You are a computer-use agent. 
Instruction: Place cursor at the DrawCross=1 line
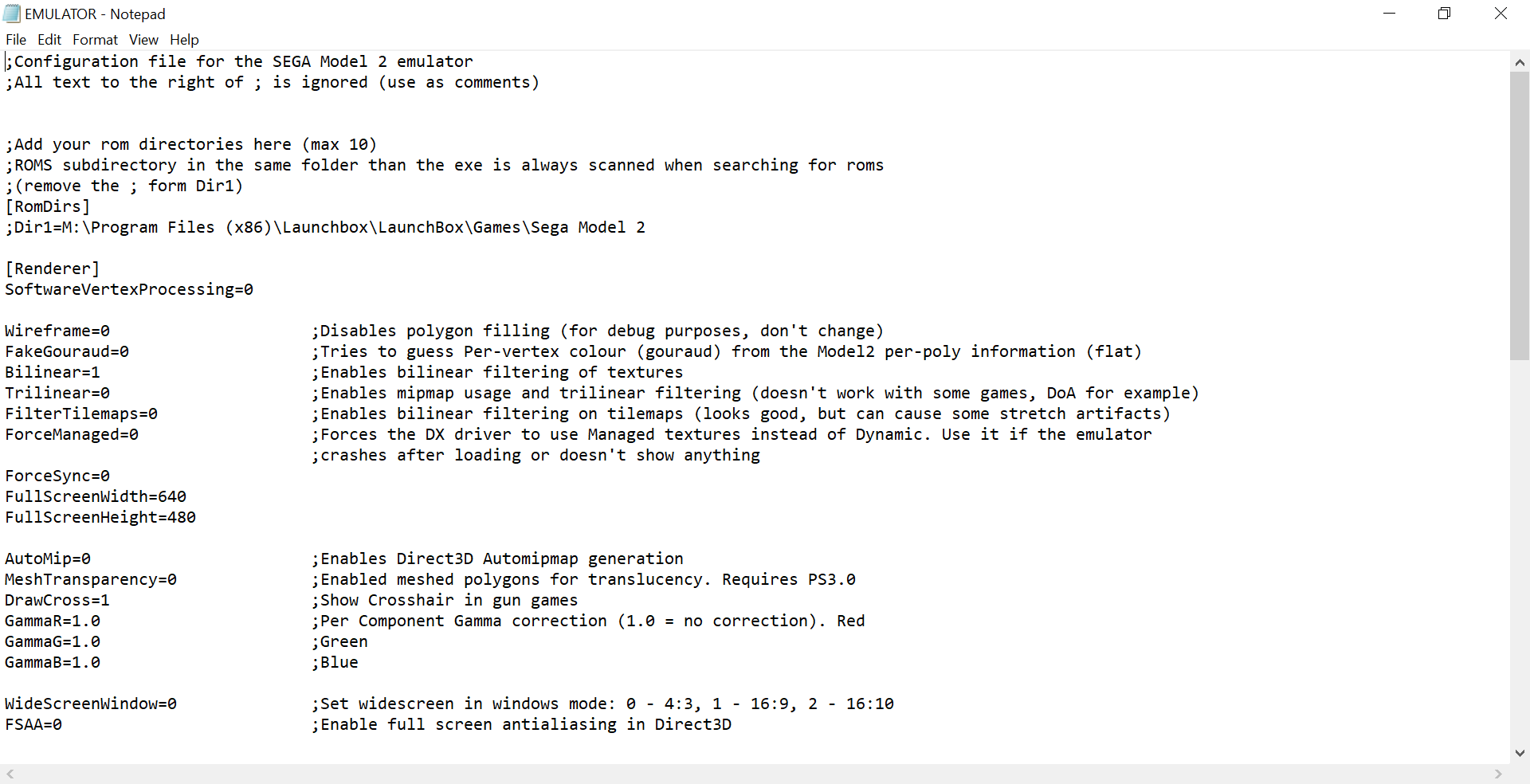[57, 600]
